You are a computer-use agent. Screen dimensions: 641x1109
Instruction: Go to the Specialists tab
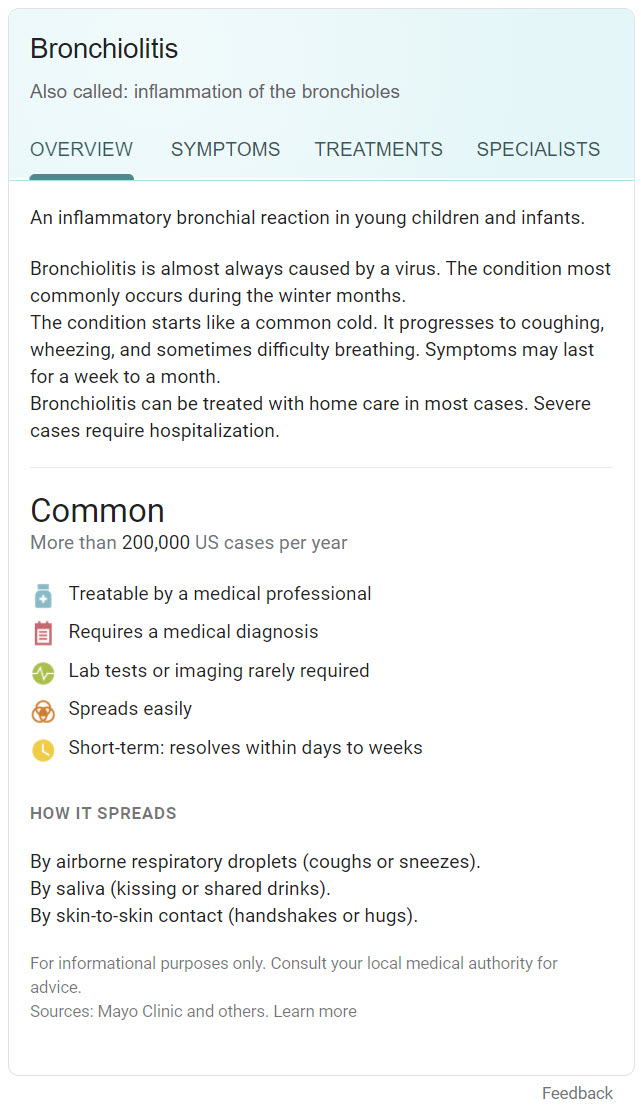[538, 150]
